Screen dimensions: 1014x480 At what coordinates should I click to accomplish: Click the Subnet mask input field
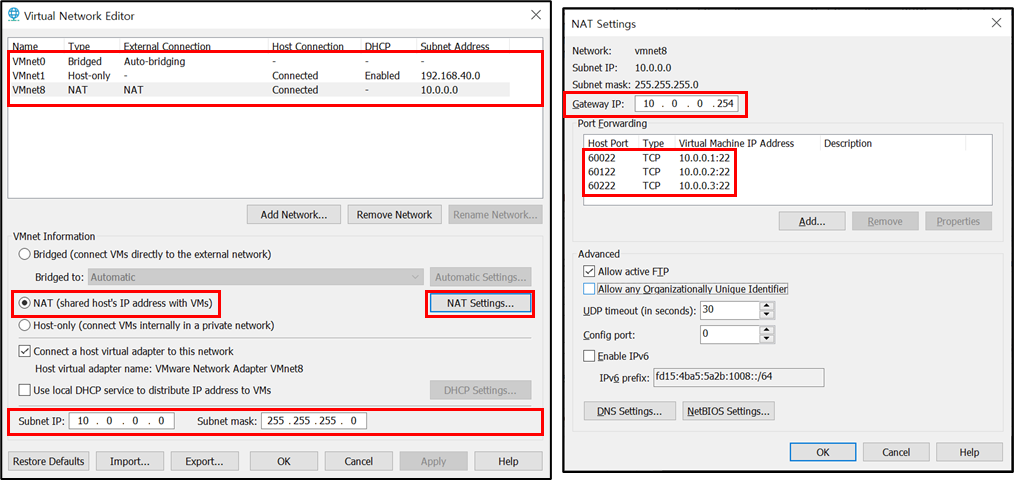pyautogui.click(x=314, y=421)
